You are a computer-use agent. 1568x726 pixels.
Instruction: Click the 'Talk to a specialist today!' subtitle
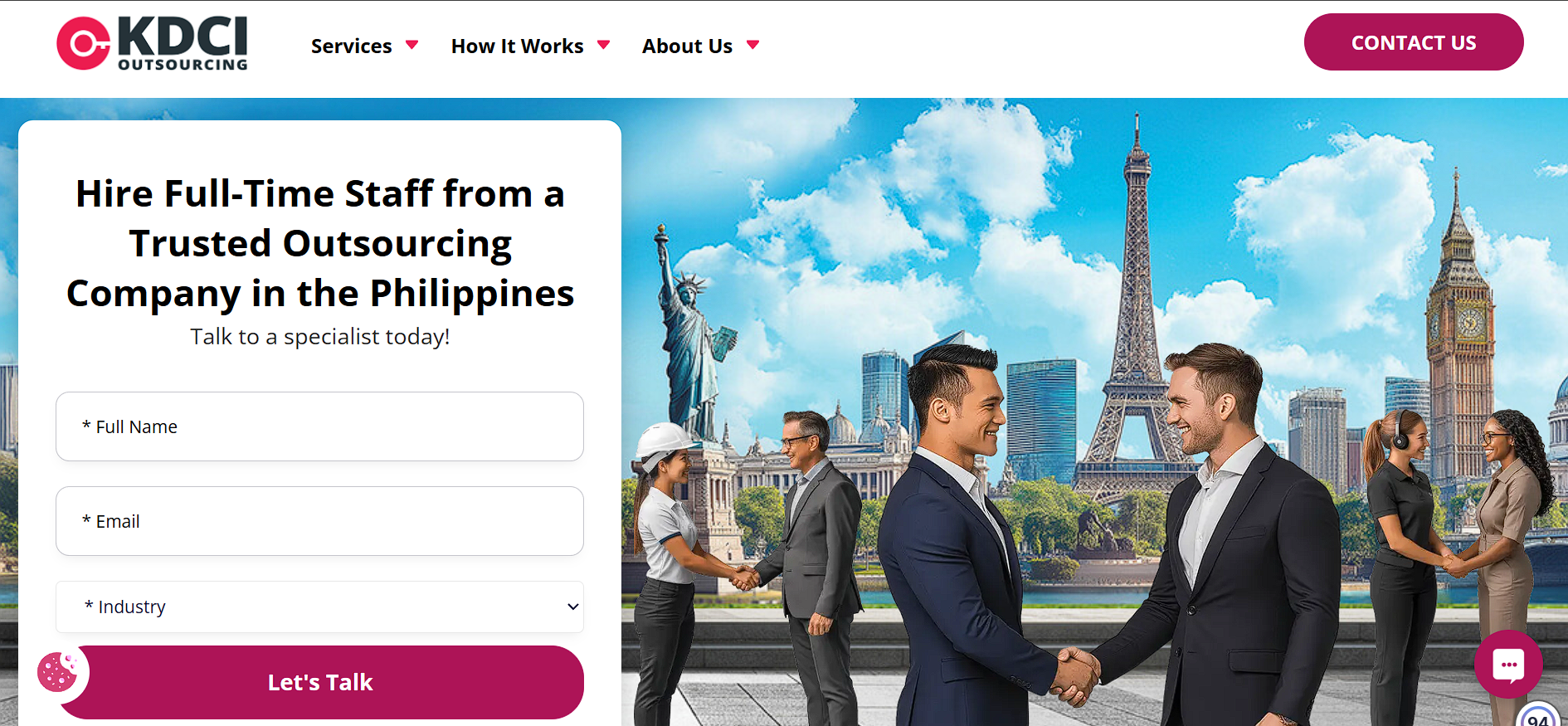point(320,336)
